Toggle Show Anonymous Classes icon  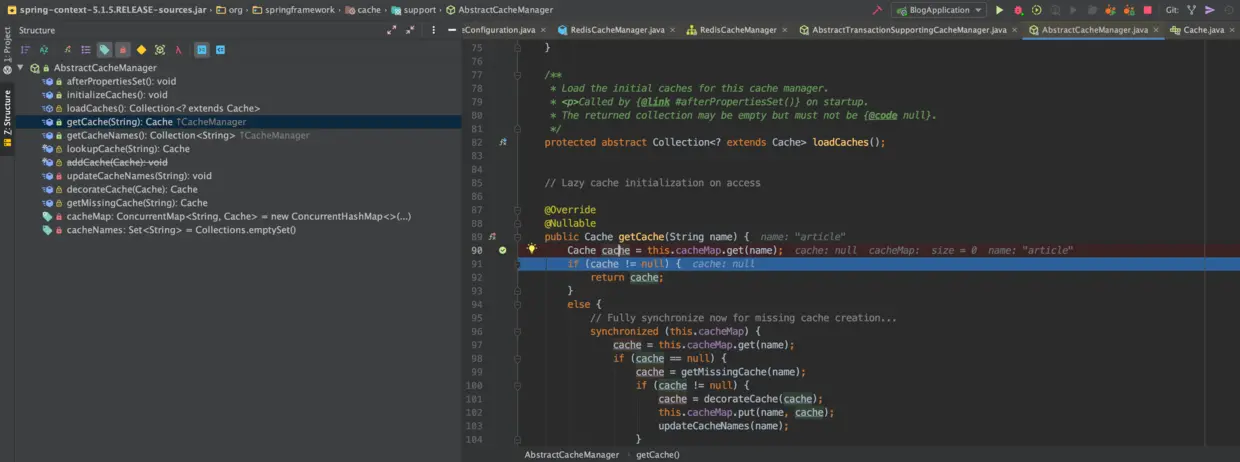[160, 49]
